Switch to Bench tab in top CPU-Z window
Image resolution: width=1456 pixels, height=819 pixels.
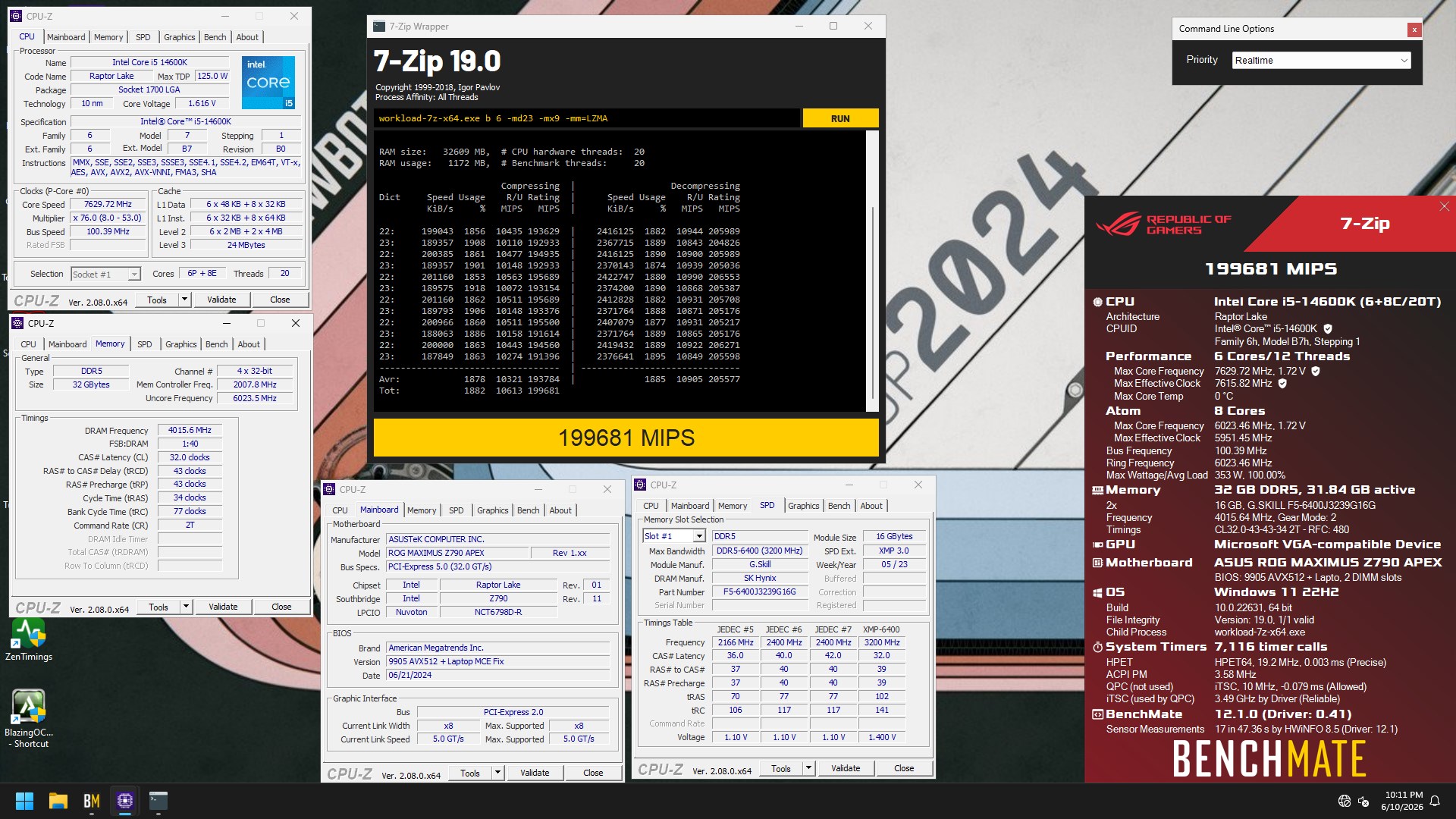click(215, 37)
